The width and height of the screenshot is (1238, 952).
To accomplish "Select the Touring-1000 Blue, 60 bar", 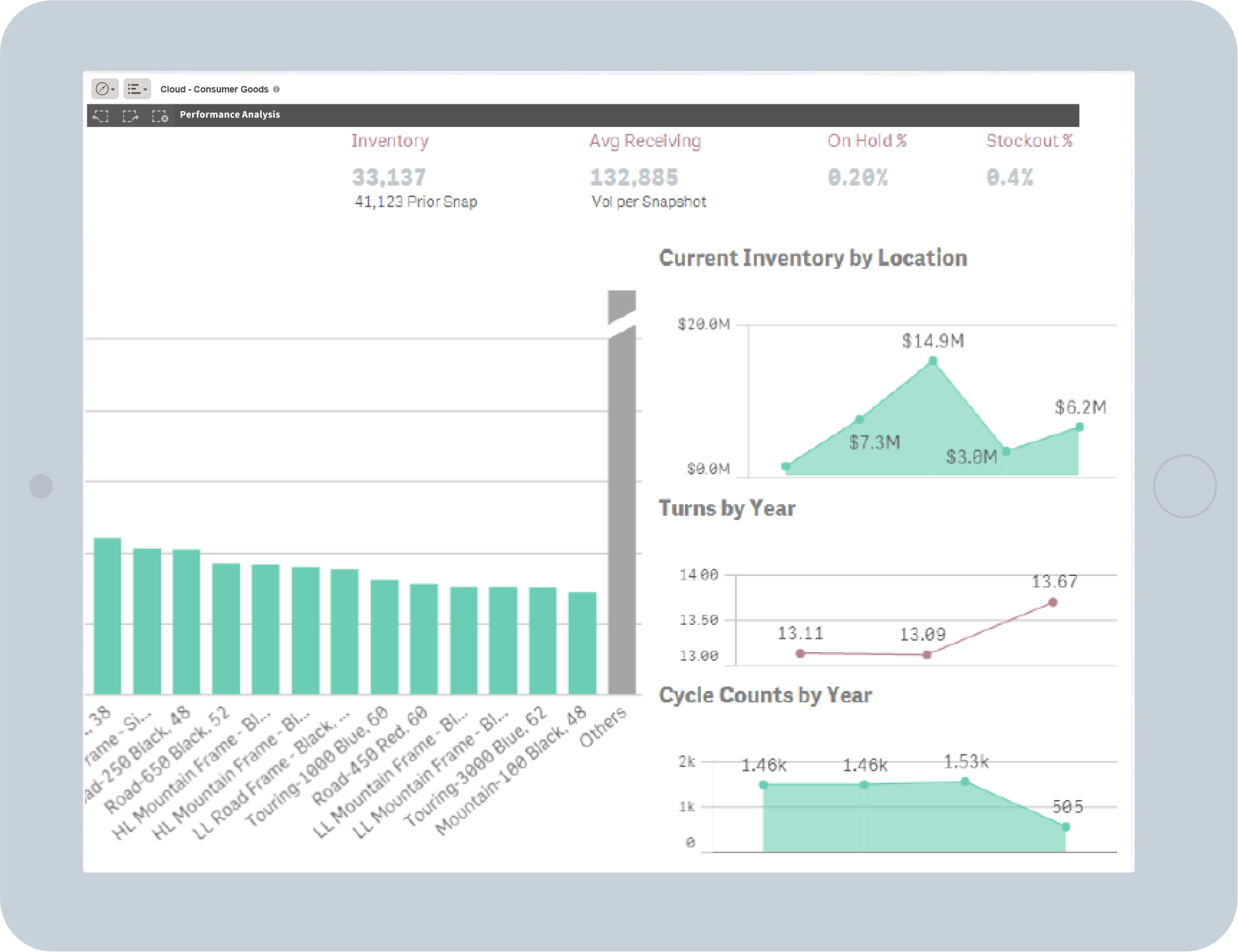I will (384, 637).
